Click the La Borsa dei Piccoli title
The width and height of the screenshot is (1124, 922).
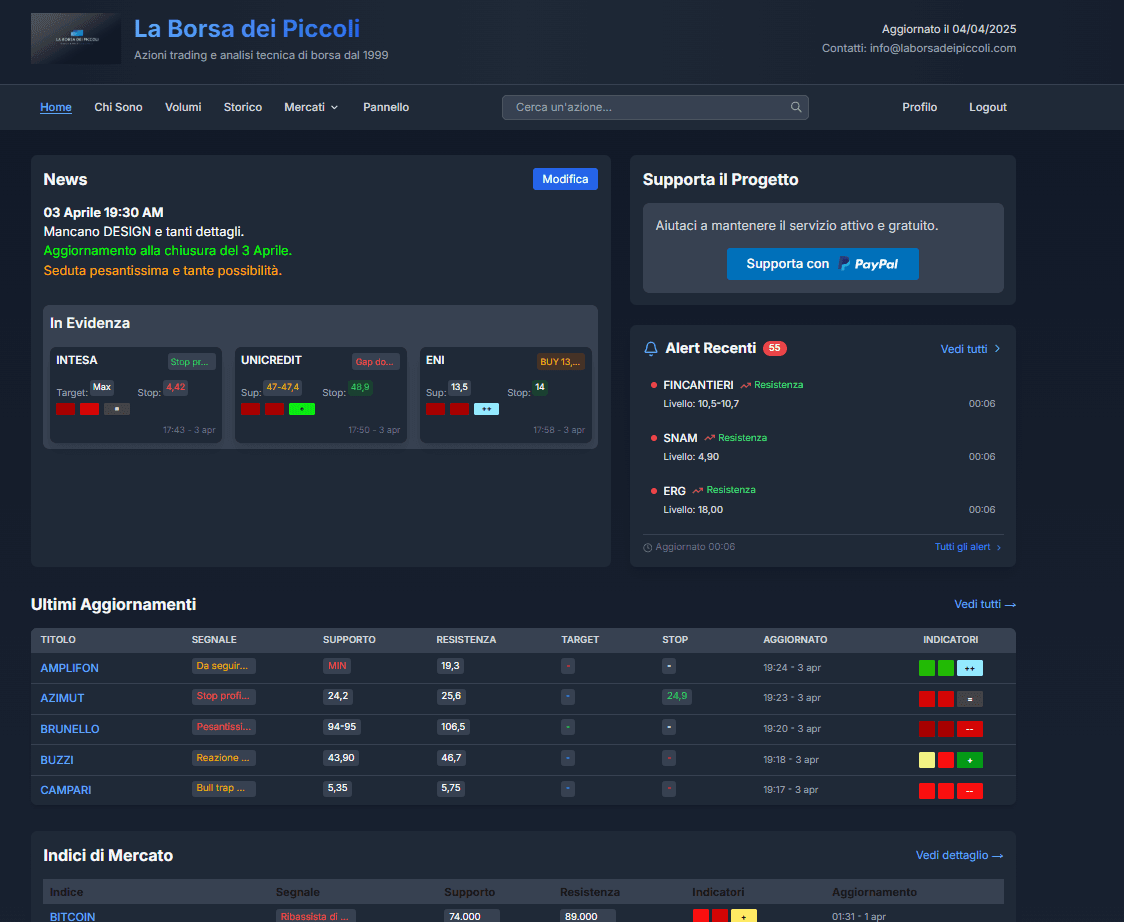[247, 29]
